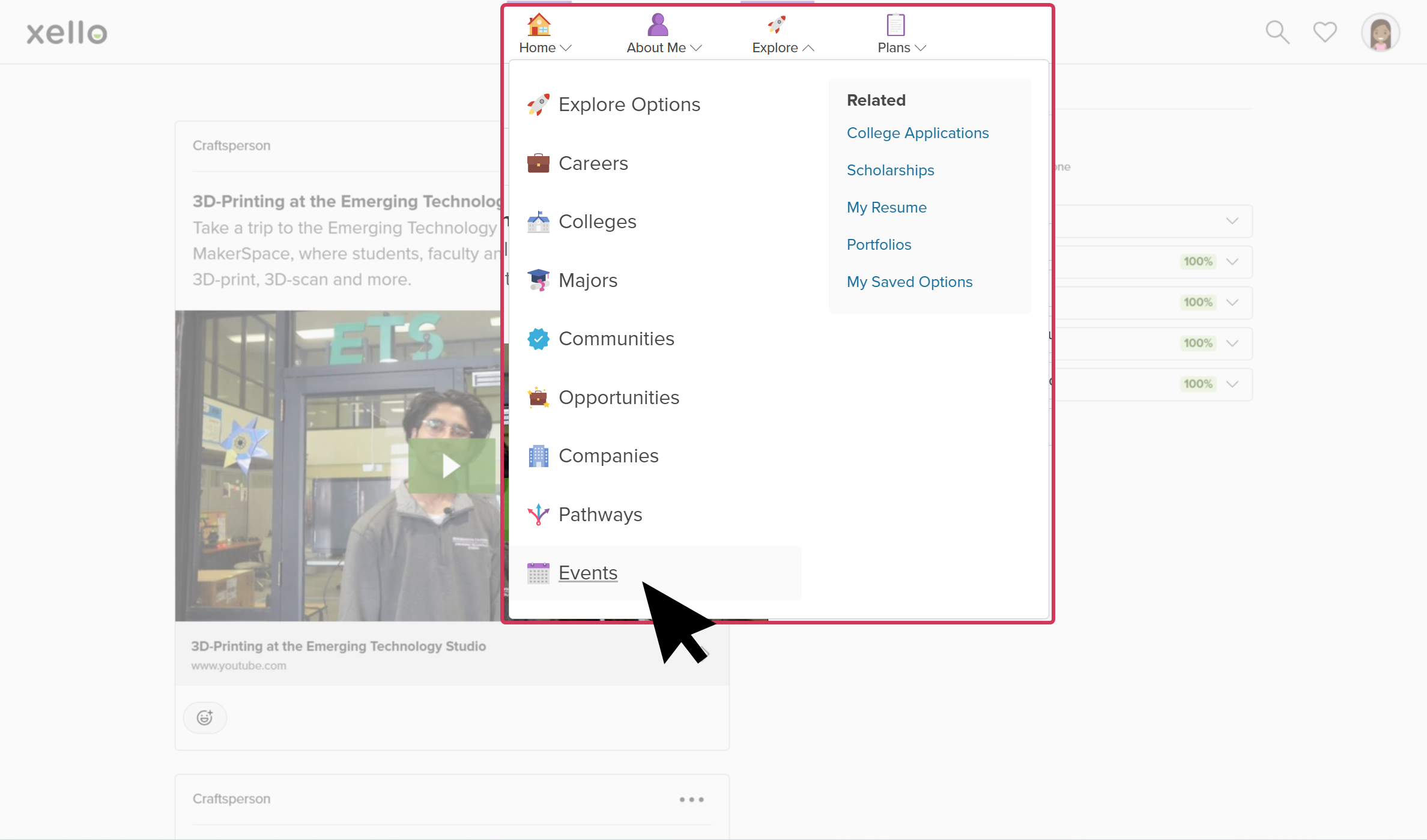Image resolution: width=1427 pixels, height=840 pixels.
Task: Open the Home menu
Action: (544, 48)
